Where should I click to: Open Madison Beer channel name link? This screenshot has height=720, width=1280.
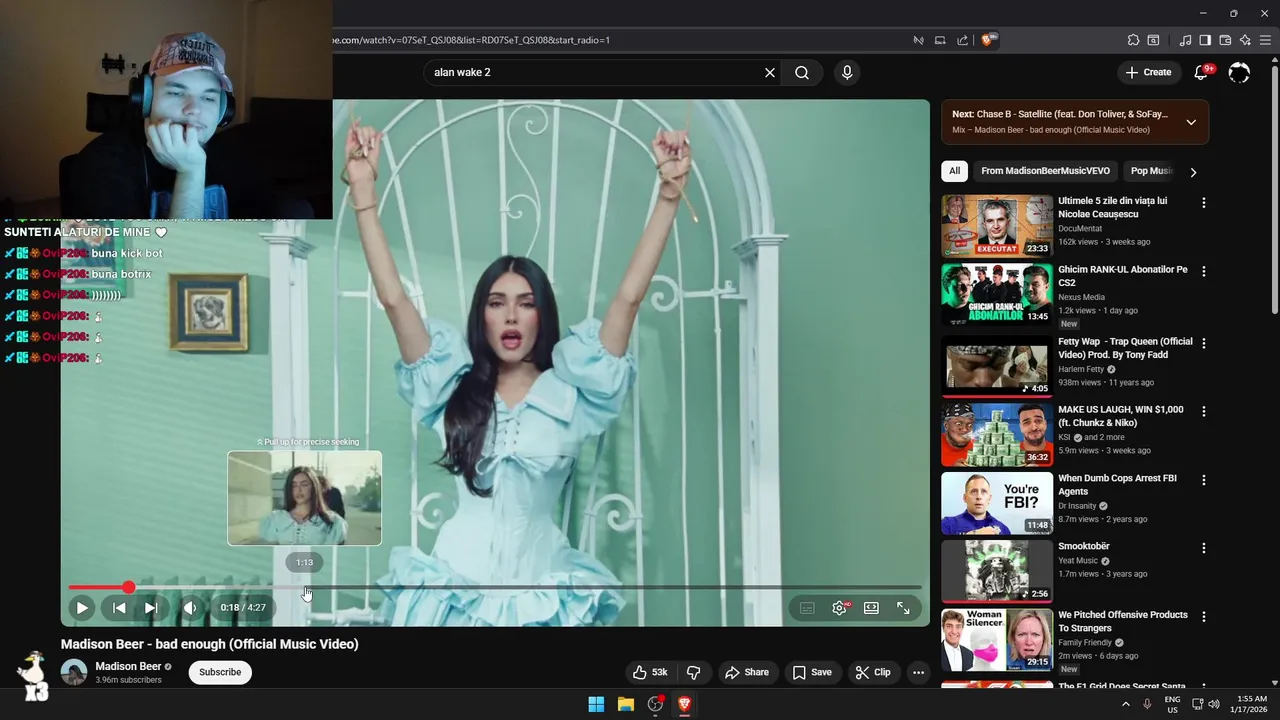pos(128,667)
